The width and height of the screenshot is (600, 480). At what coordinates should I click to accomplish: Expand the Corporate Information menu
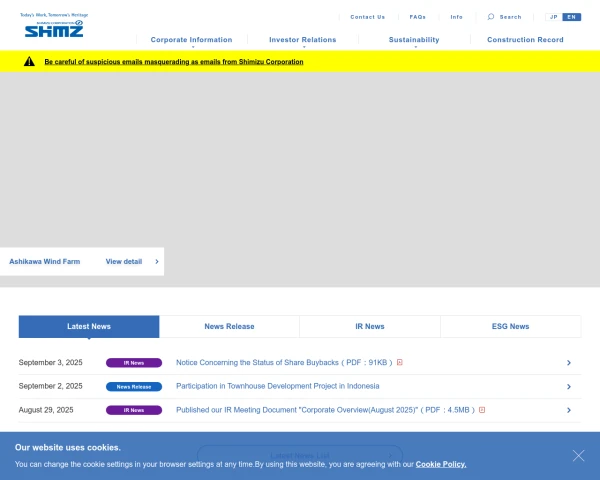pyautogui.click(x=191, y=40)
